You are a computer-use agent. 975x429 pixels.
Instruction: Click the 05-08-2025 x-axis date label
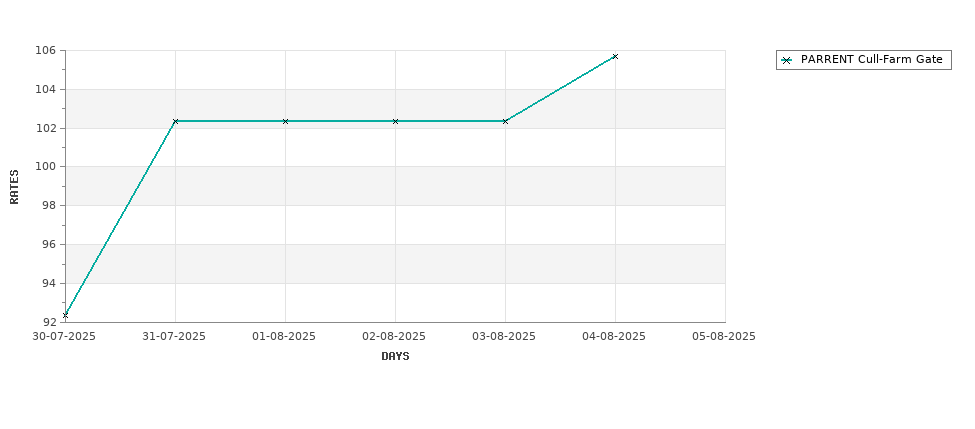724,336
